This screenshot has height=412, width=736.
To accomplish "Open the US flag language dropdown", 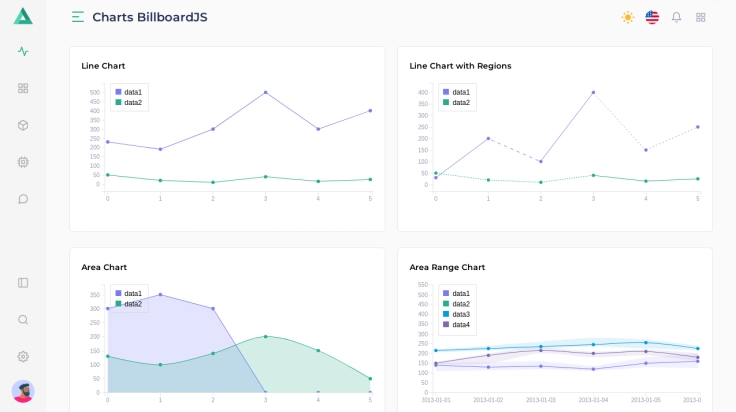I will point(652,17).
